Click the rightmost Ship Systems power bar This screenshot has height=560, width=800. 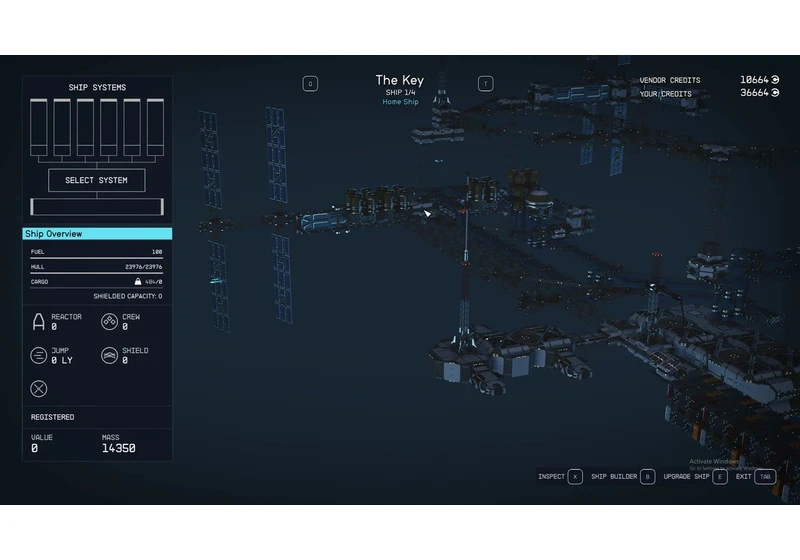pos(155,128)
